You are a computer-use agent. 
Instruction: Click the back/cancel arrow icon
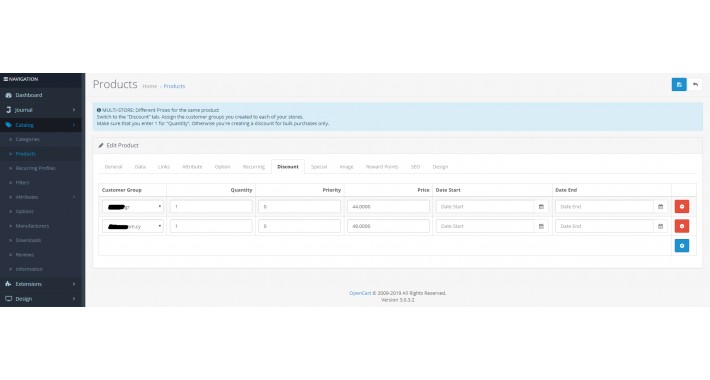[695, 85]
